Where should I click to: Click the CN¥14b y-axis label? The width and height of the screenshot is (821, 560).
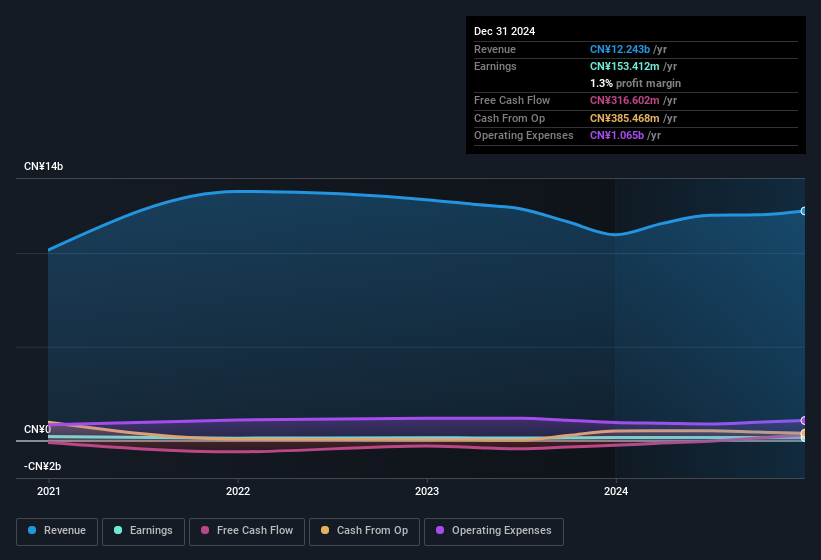click(43, 166)
